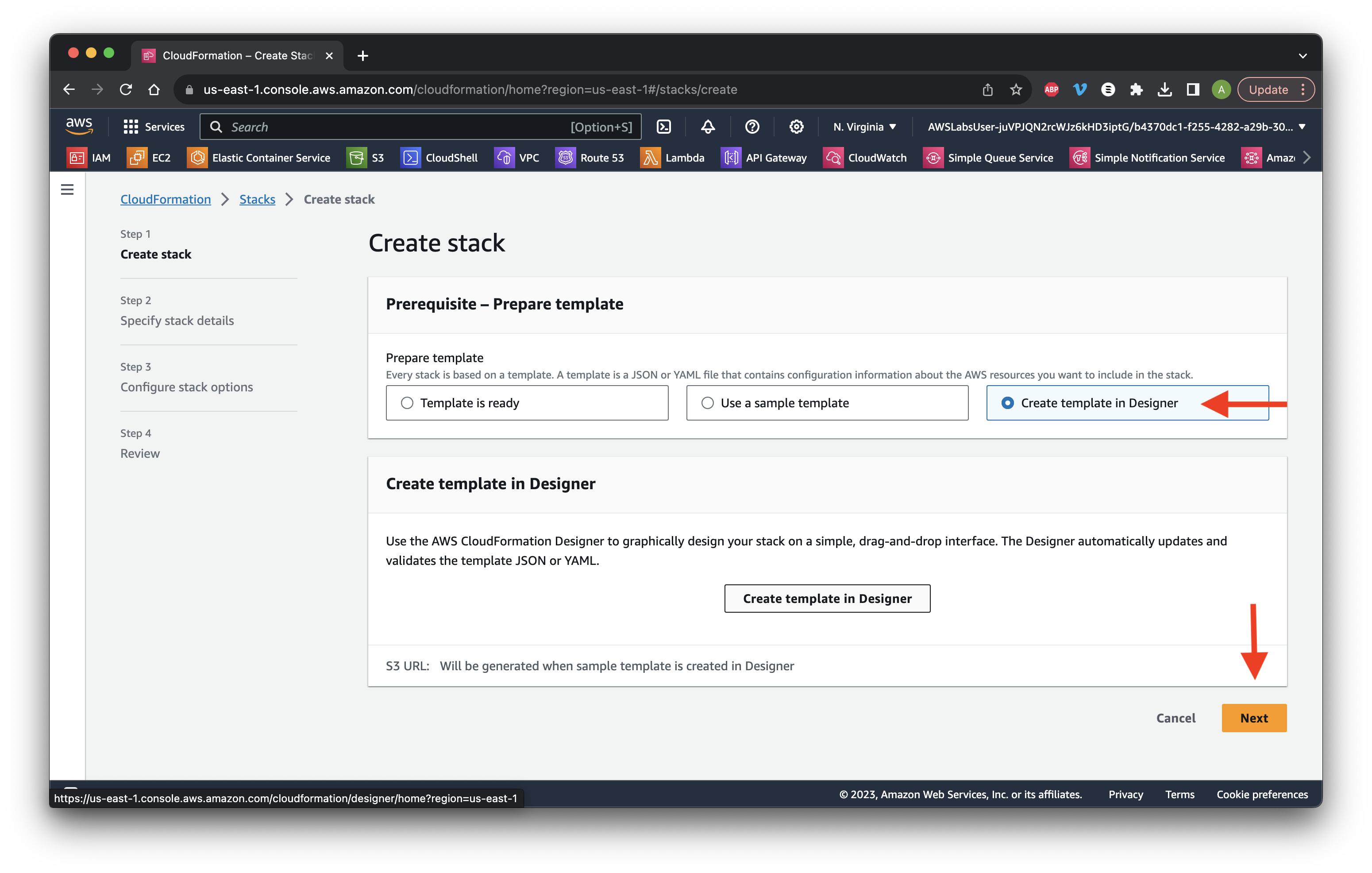Open the Chrome profile avatar
This screenshot has height=873, width=1372.
click(1221, 89)
